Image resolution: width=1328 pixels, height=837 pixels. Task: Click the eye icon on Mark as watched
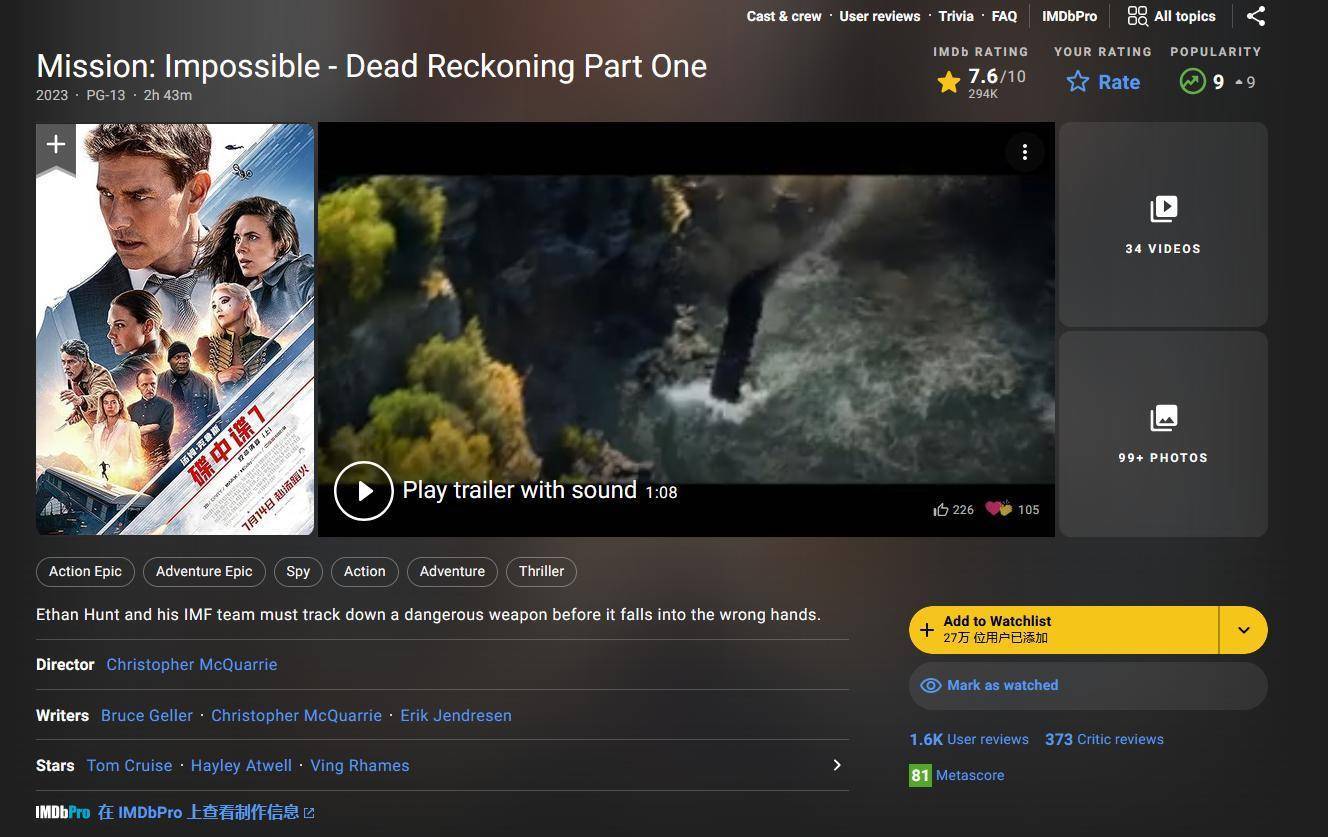tap(931, 686)
